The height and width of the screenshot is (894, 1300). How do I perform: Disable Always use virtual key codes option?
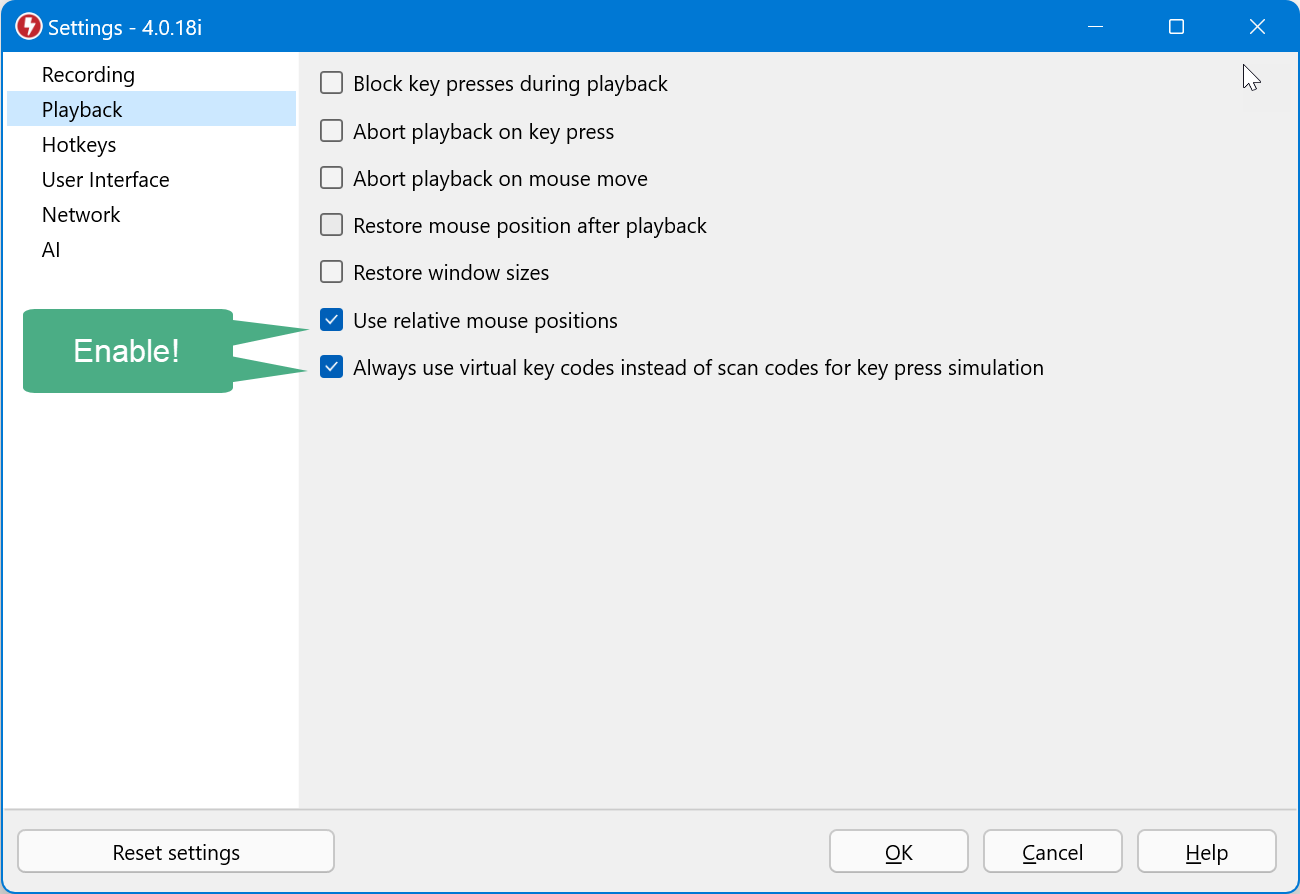(x=331, y=367)
